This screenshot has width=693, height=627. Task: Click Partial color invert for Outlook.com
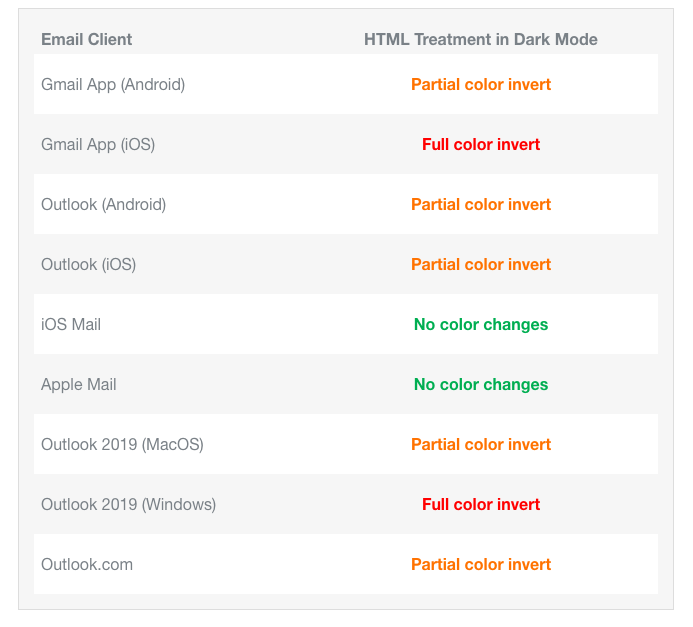click(x=481, y=565)
